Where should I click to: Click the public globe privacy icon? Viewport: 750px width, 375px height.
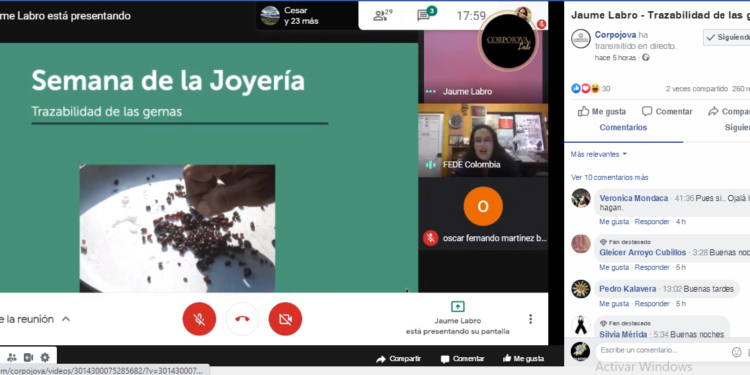click(646, 57)
